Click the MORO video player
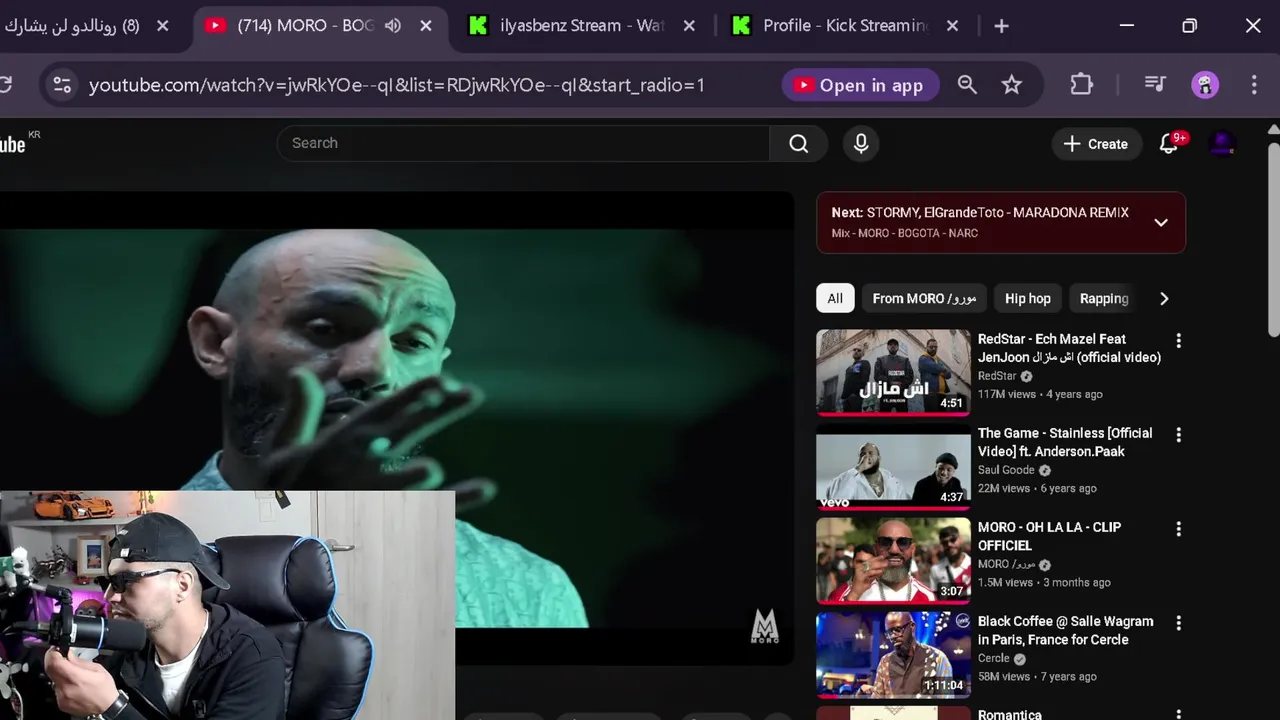The height and width of the screenshot is (720, 1280). pyautogui.click(x=397, y=427)
